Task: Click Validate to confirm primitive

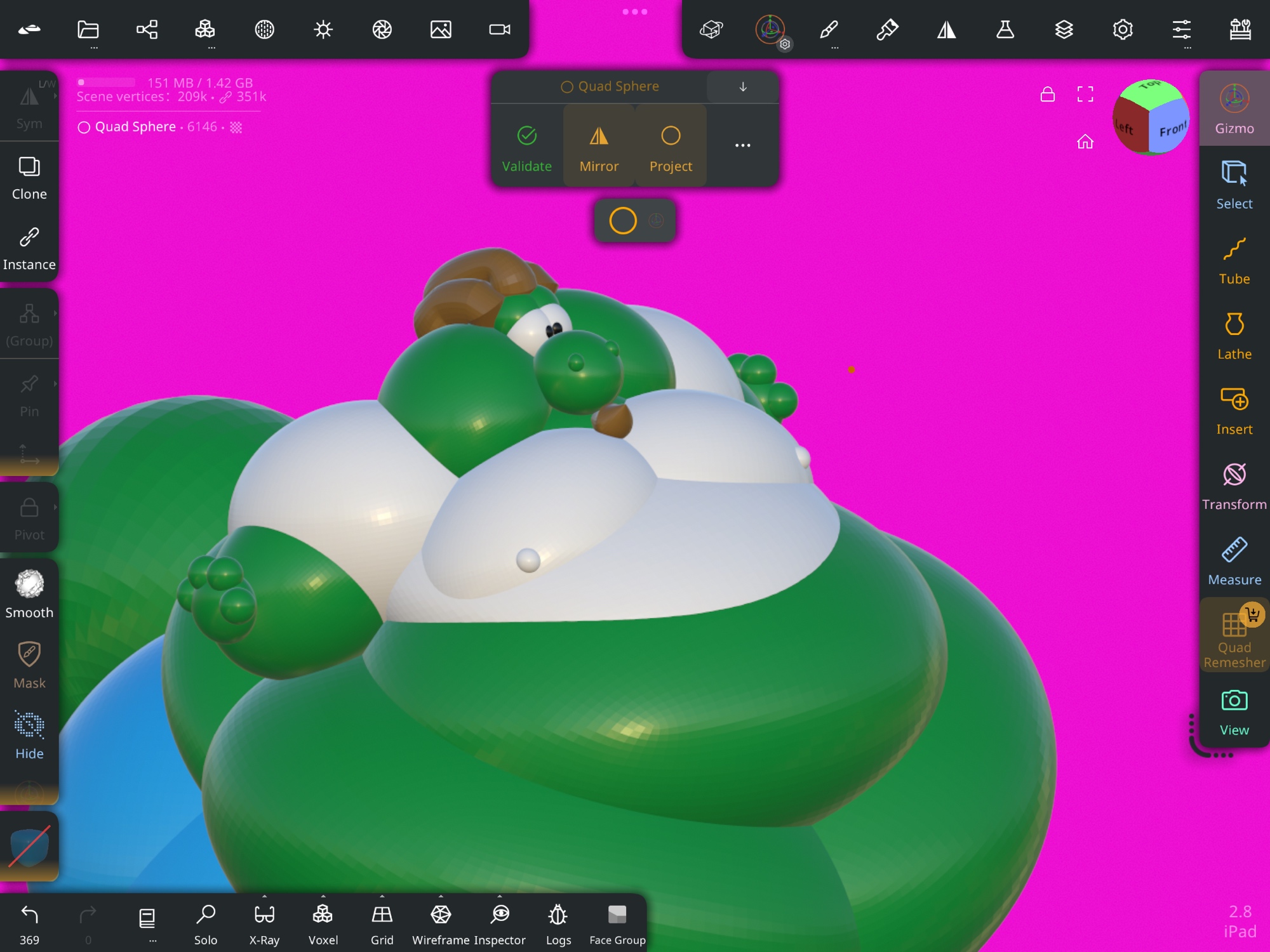Action: tap(526, 148)
